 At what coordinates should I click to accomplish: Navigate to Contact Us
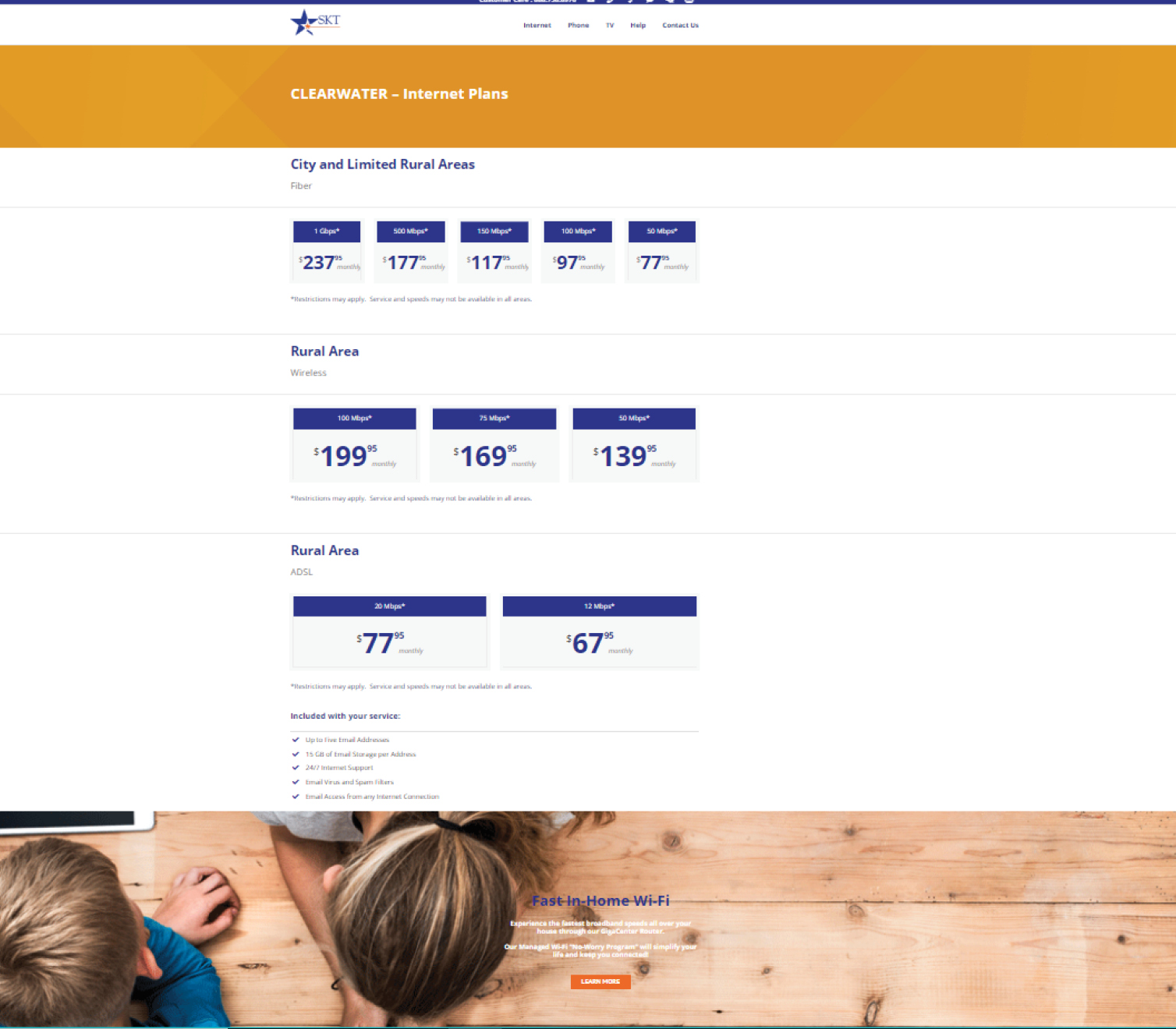(x=680, y=26)
